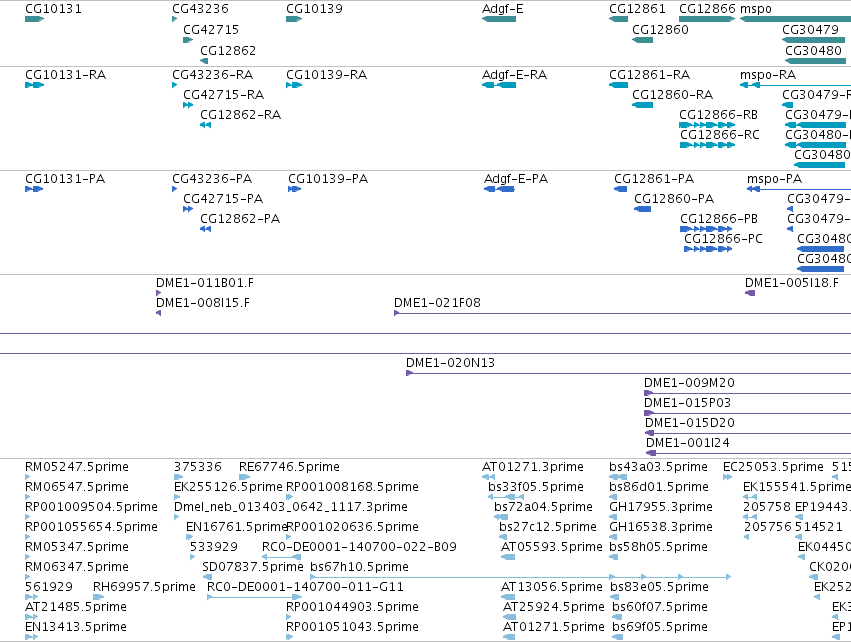This screenshot has width=851, height=642.
Task: Click the CG12862-PA protein label
Action: coord(240,219)
